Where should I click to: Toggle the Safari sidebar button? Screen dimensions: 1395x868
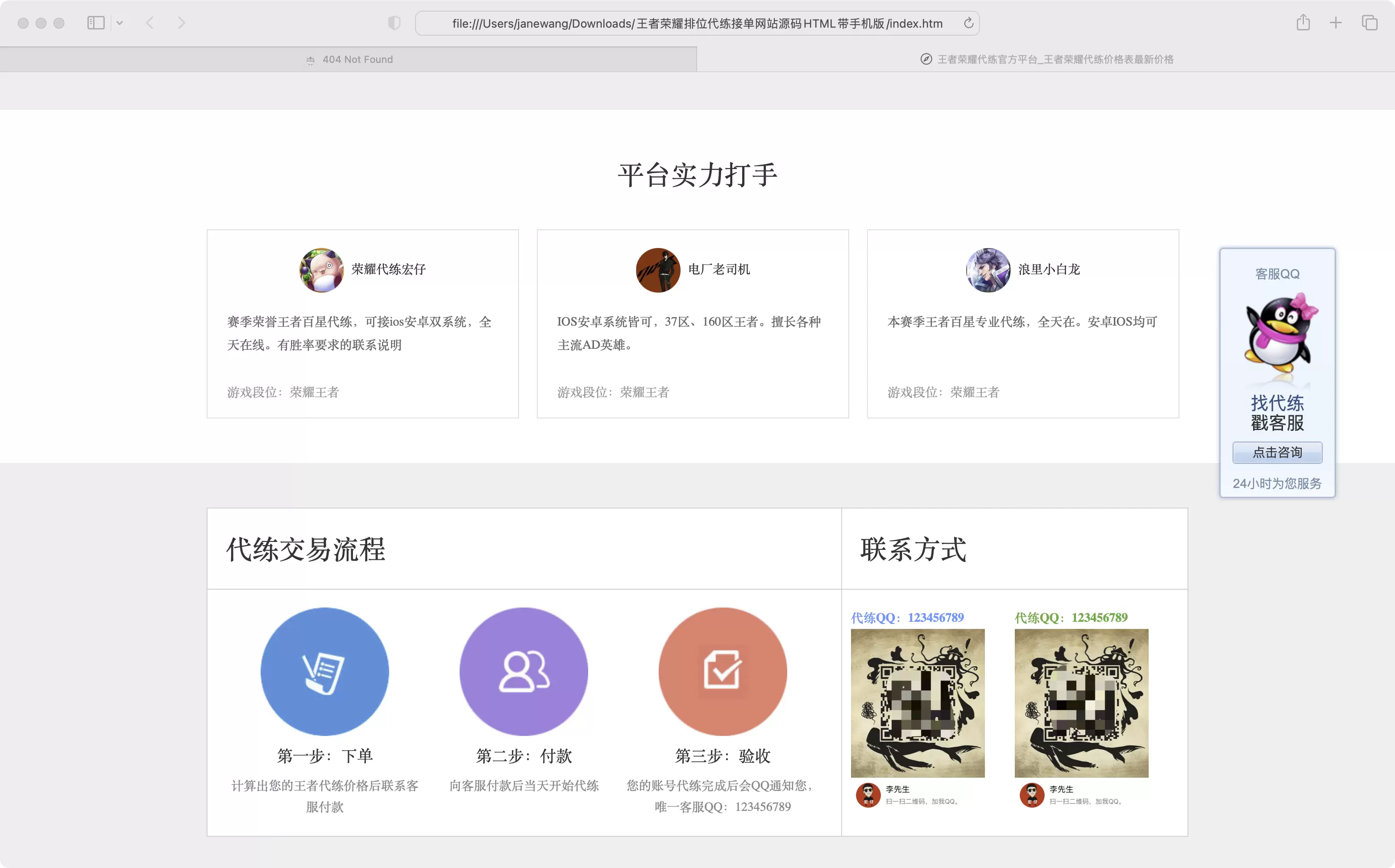(96, 23)
